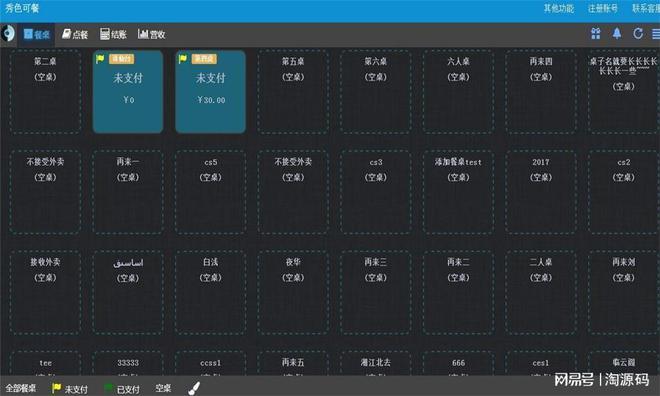This screenshot has width=660, height=396.
Task: Select the table named ccss1
Action: pyautogui.click(x=210, y=363)
